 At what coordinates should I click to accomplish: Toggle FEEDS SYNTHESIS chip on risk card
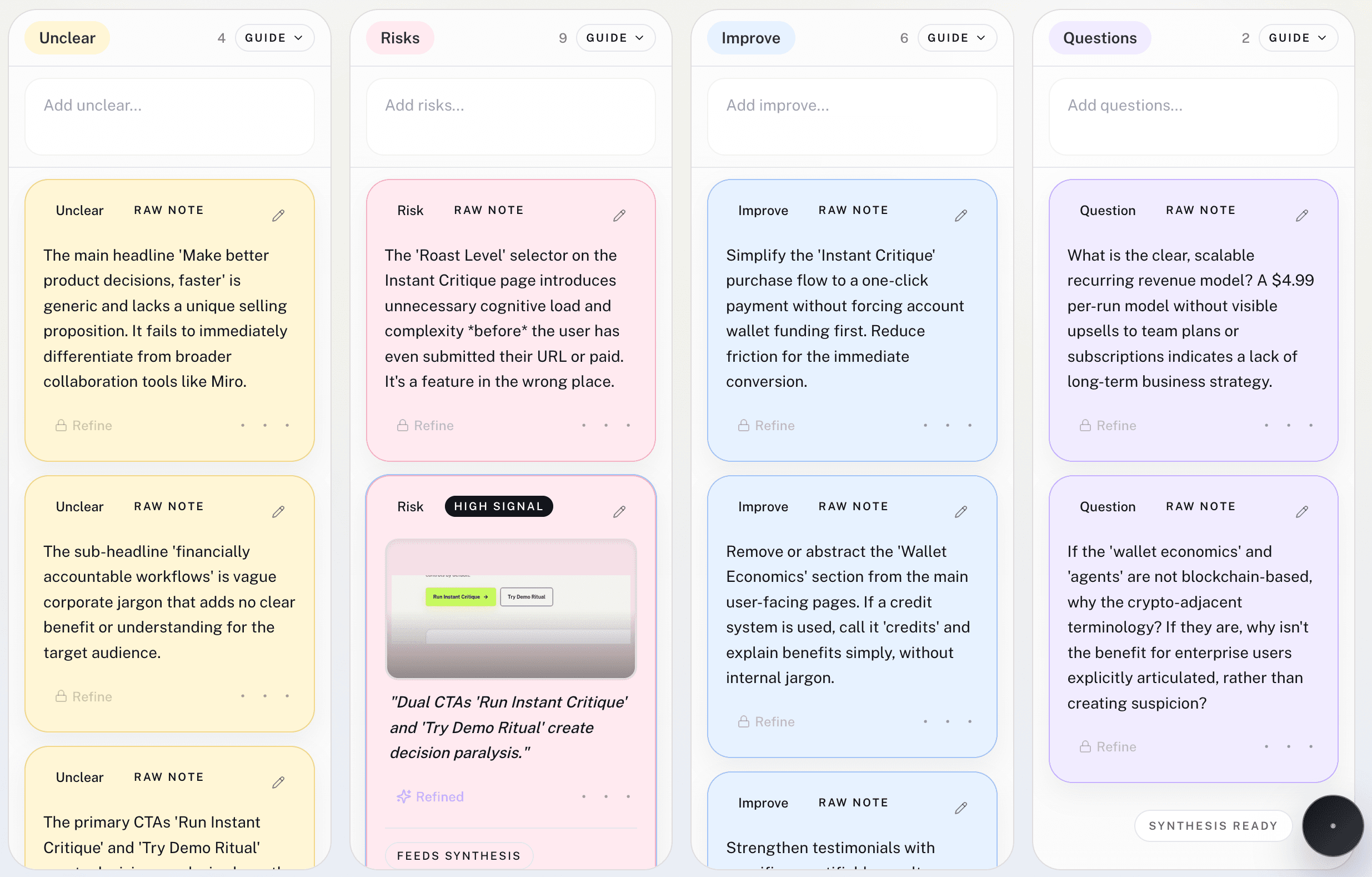coord(459,855)
